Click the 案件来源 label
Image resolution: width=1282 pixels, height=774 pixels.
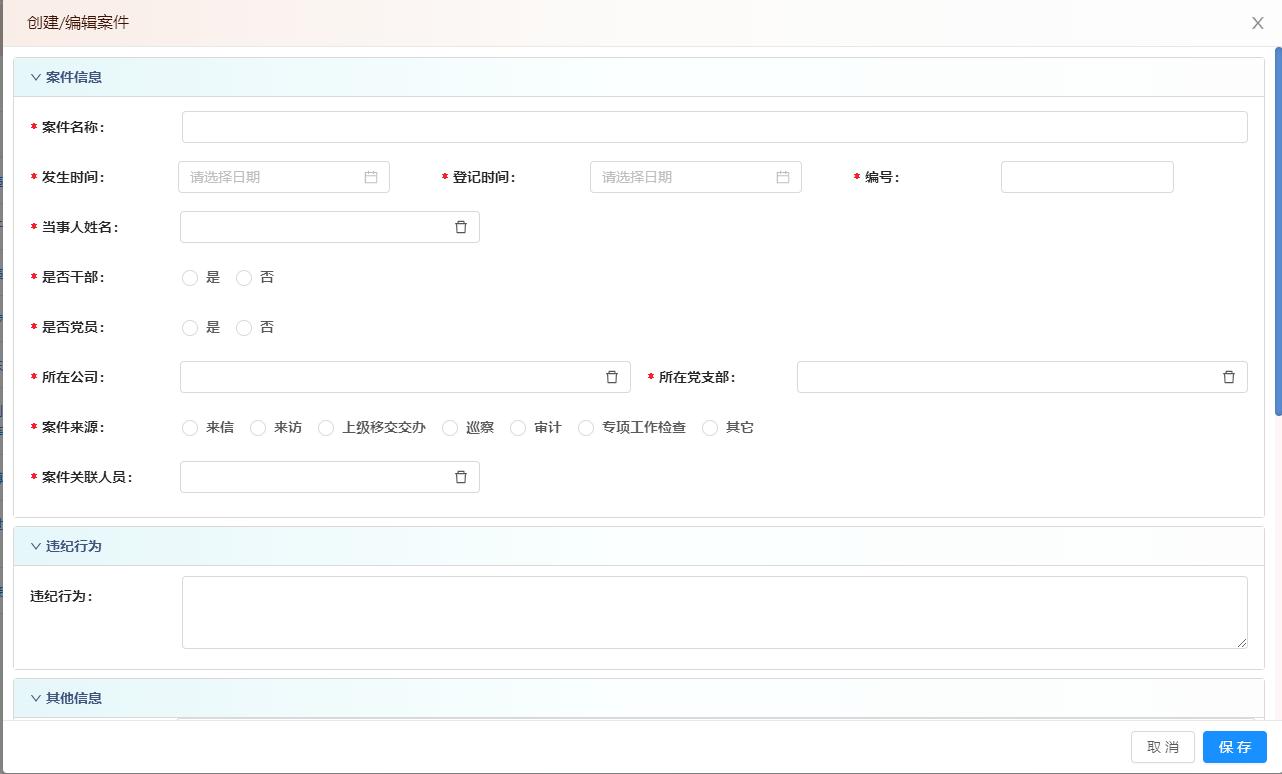click(73, 427)
